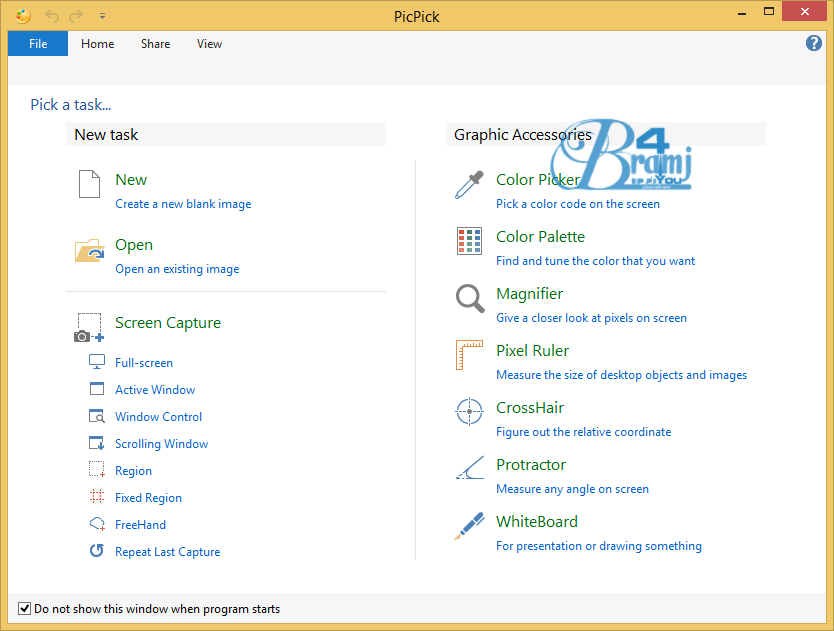The image size is (834, 631).
Task: Switch to the Share tab
Action: pos(155,44)
